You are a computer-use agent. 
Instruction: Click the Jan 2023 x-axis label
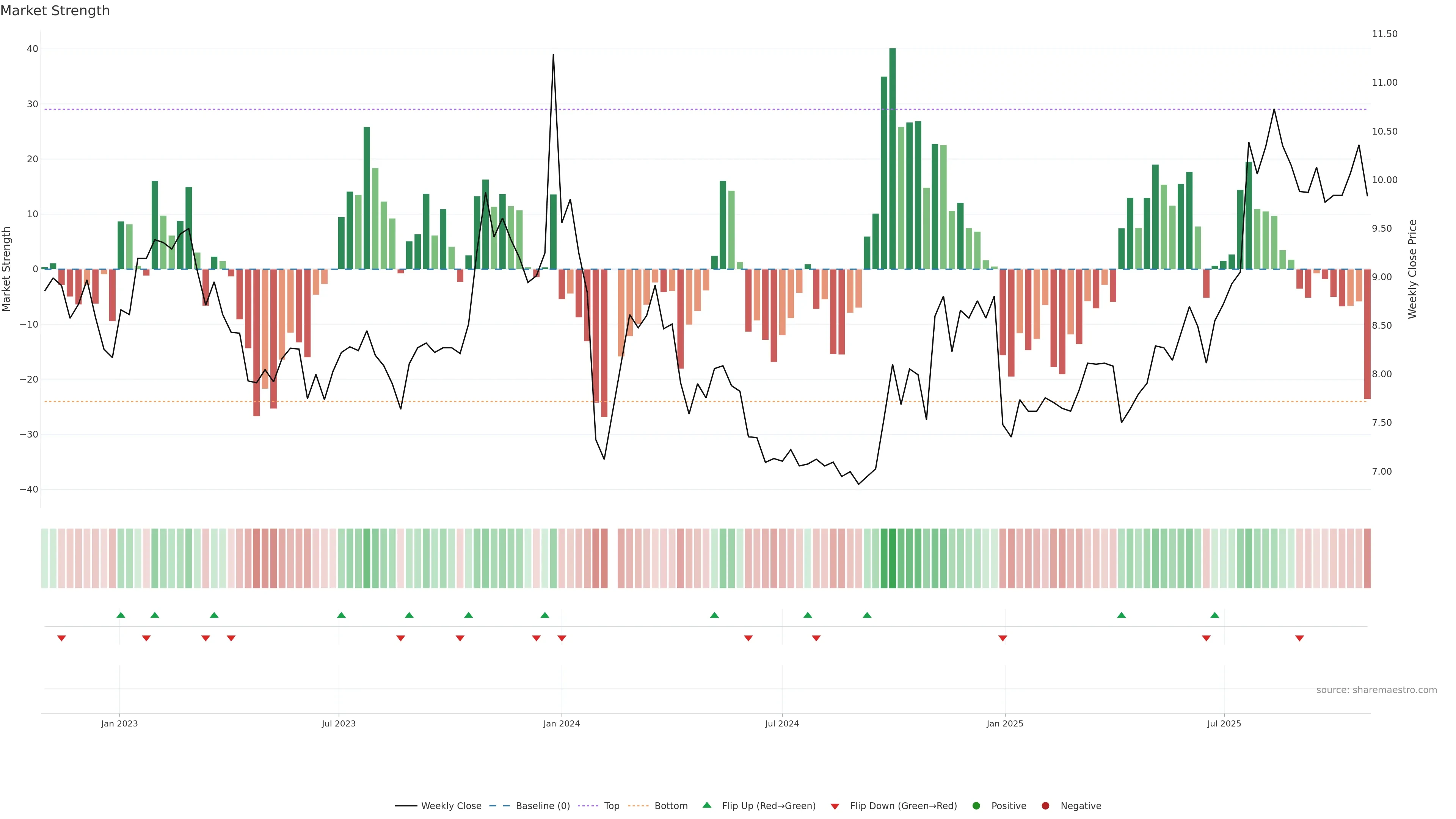[119, 723]
